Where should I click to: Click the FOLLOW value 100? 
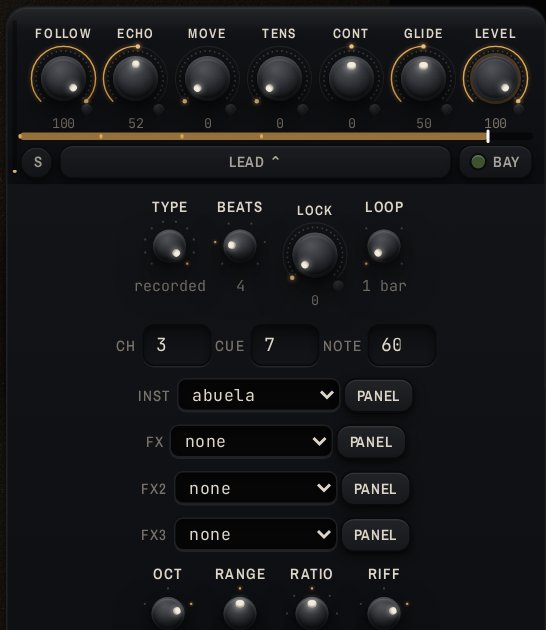63,123
